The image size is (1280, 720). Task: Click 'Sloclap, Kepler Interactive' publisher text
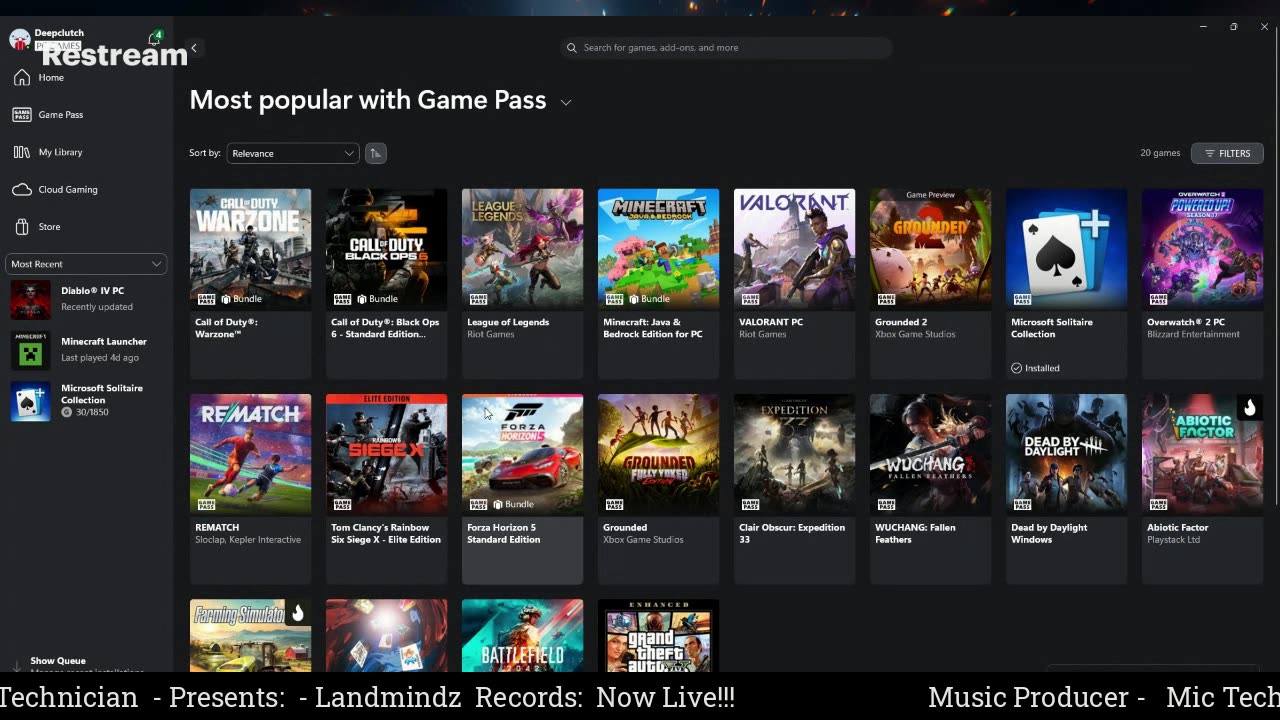pos(248,540)
